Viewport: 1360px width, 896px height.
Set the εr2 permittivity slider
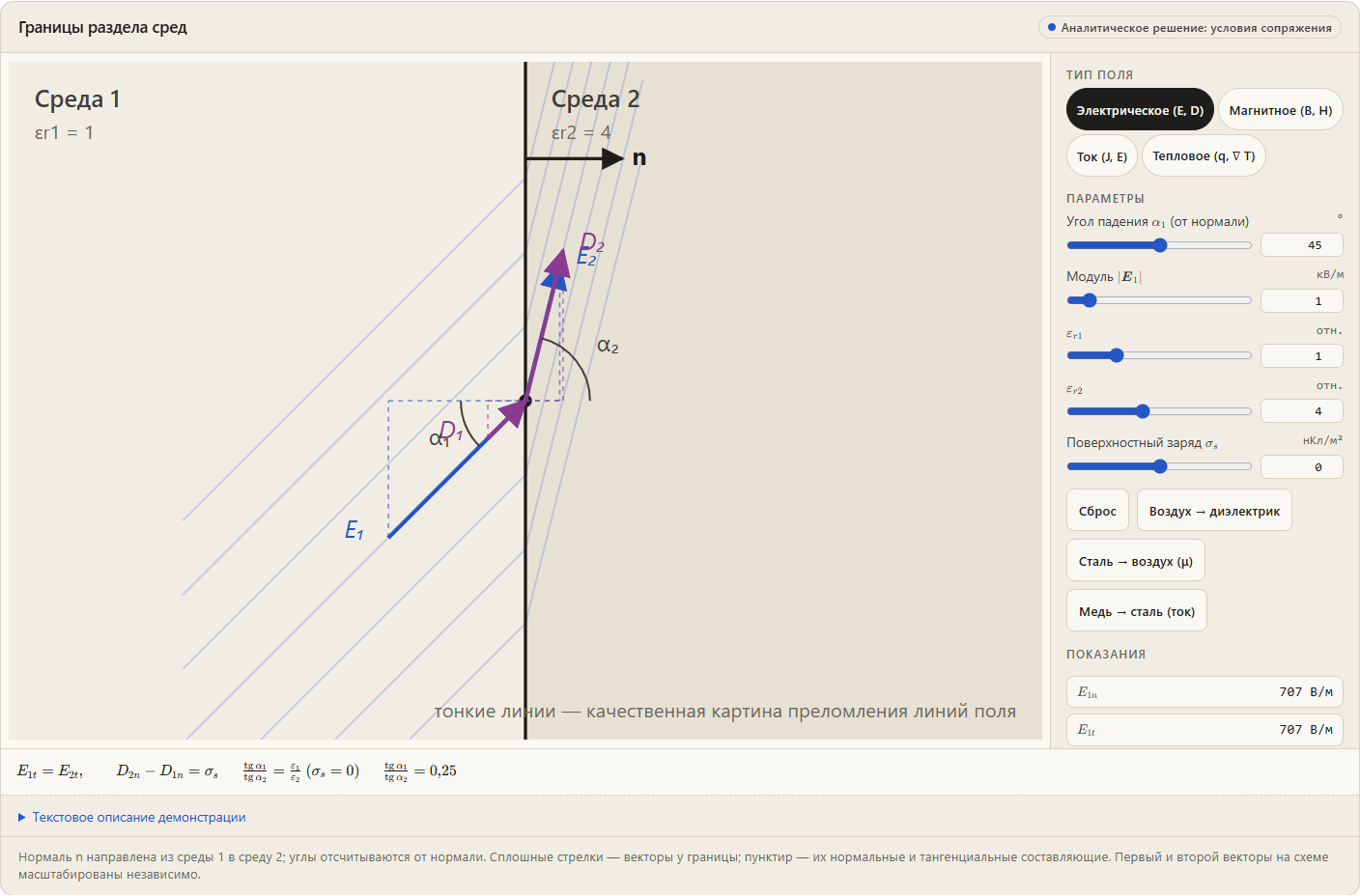click(1159, 411)
